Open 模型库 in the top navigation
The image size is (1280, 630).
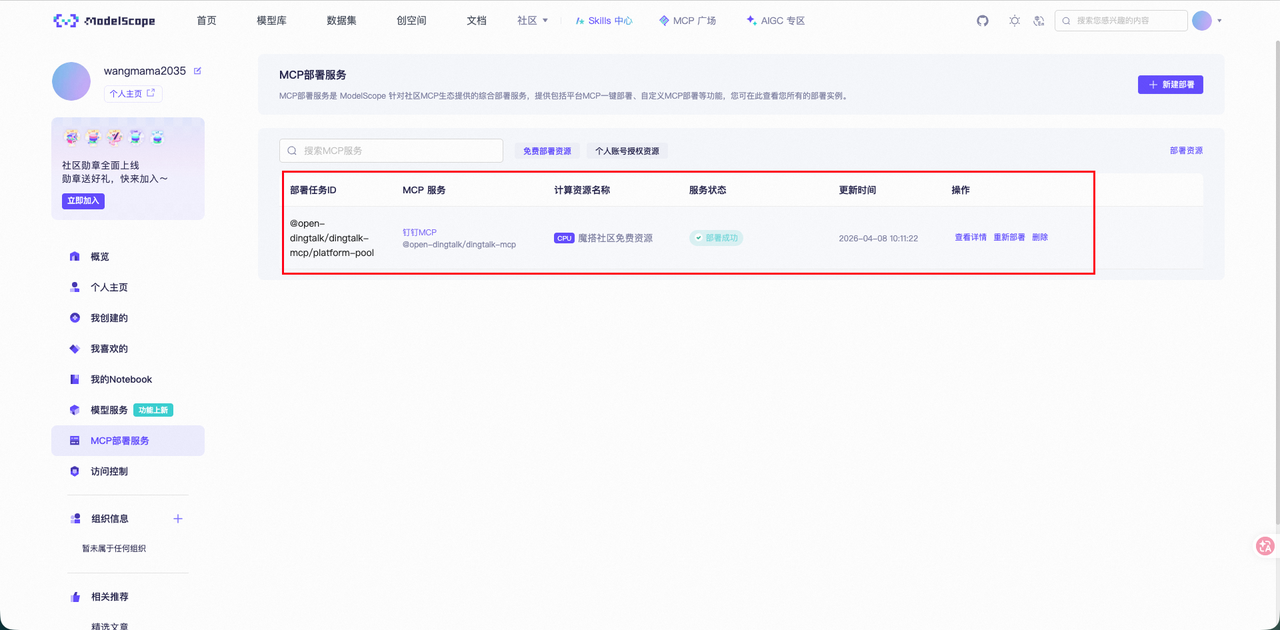[271, 20]
